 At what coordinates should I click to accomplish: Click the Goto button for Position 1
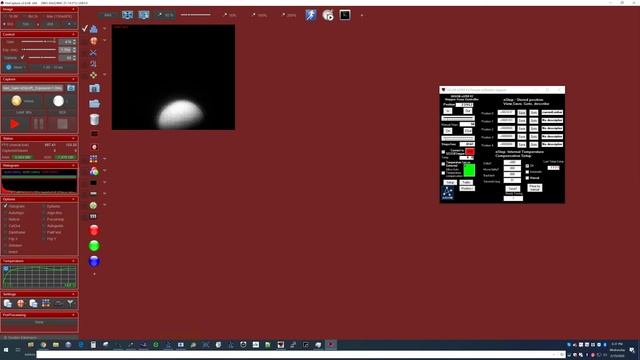click(533, 120)
